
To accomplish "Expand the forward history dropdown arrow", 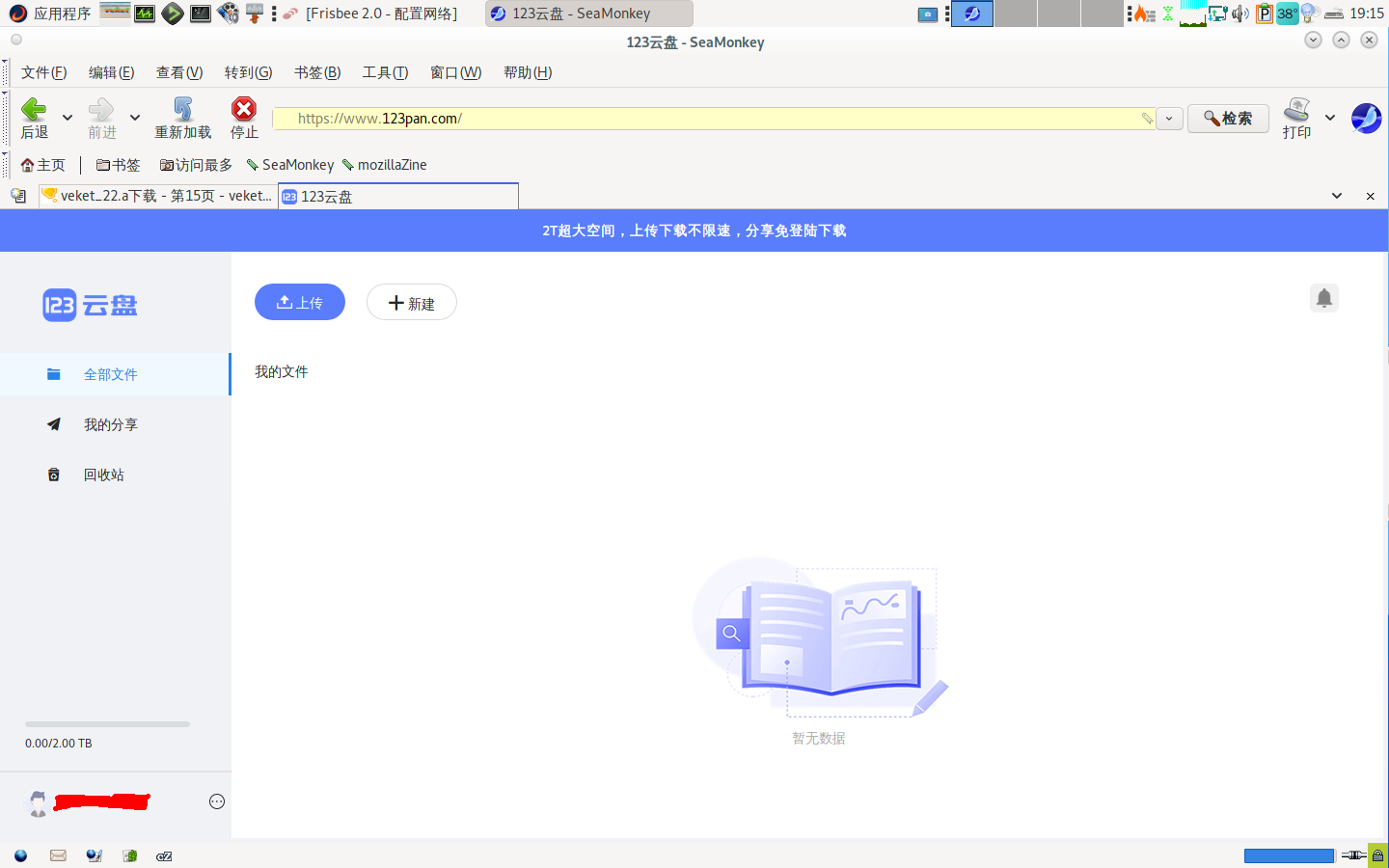I will 135,118.
